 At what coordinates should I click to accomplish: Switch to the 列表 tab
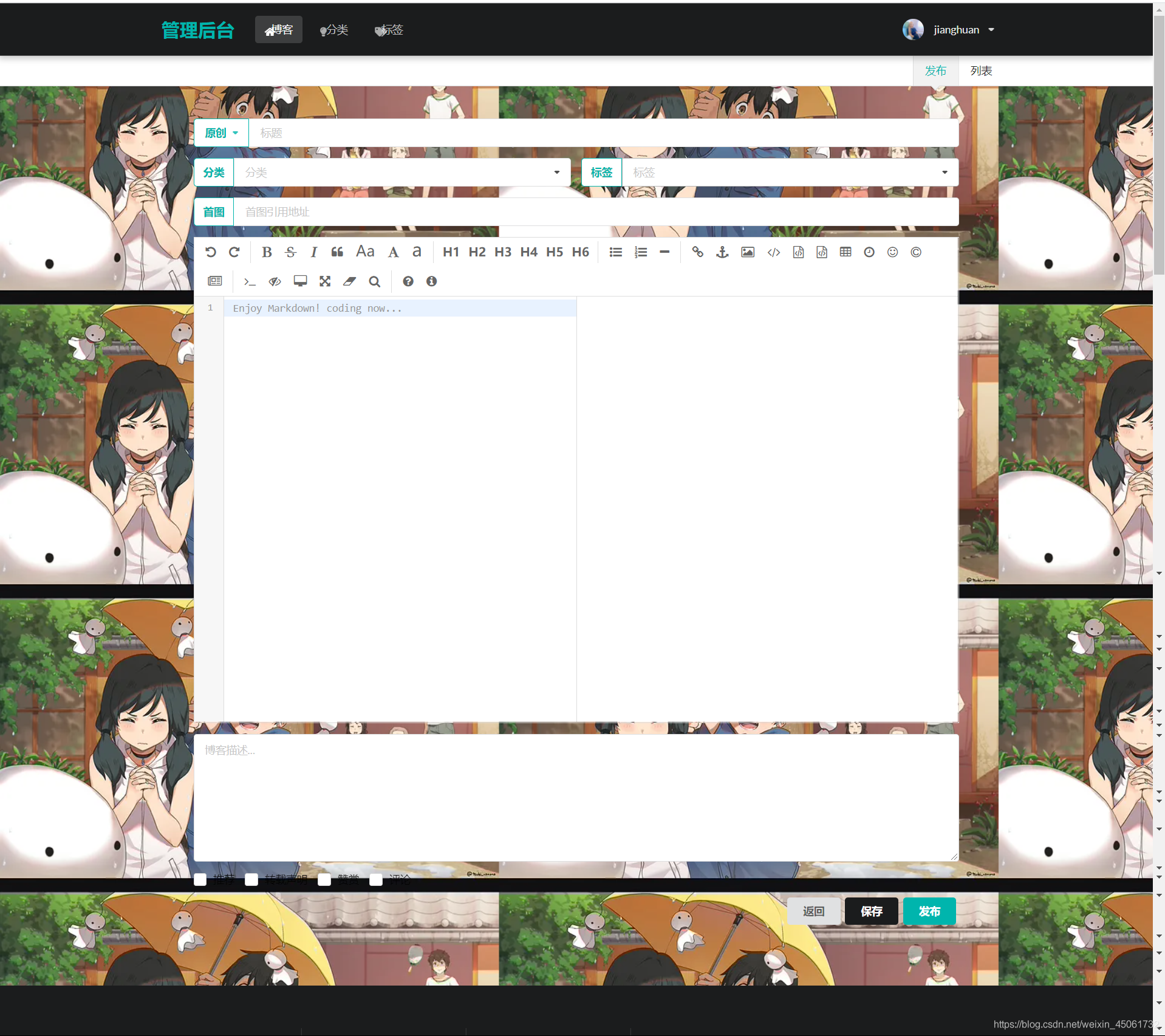pyautogui.click(x=981, y=71)
